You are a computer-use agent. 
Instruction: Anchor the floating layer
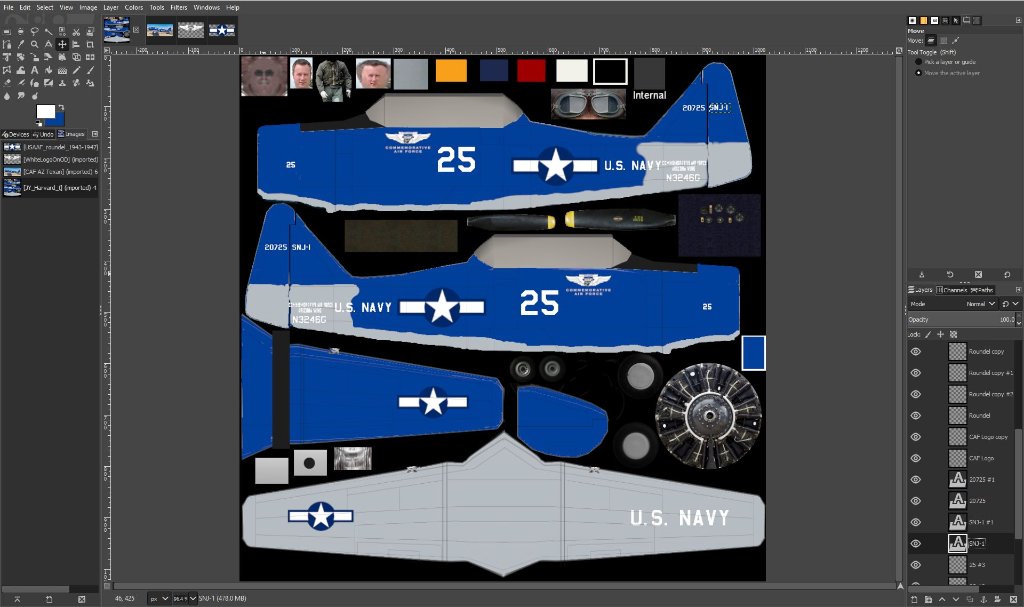coord(984,599)
